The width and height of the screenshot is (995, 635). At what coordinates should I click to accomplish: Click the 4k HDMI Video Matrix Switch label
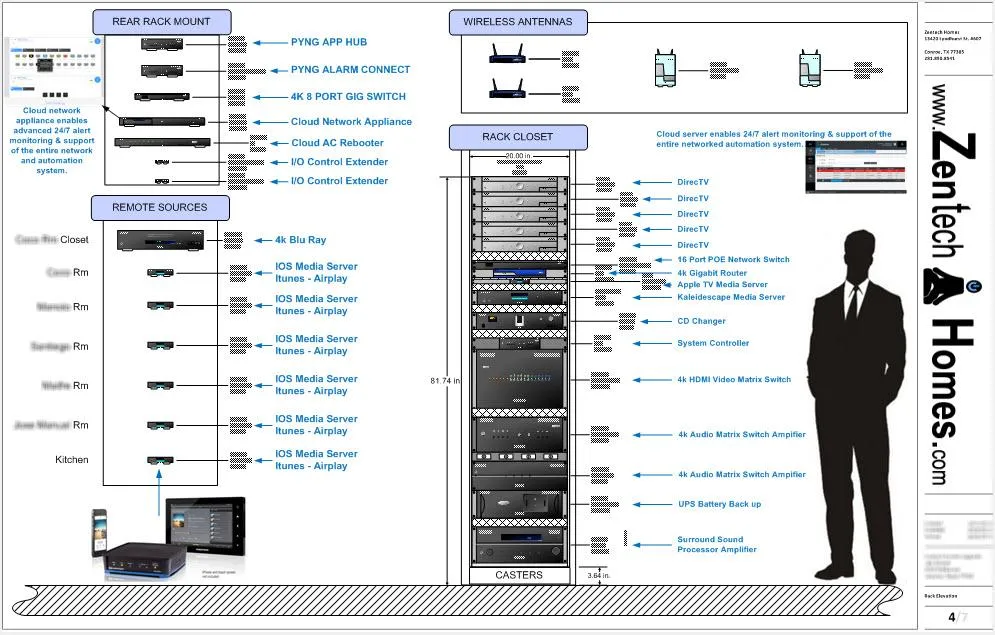click(734, 379)
